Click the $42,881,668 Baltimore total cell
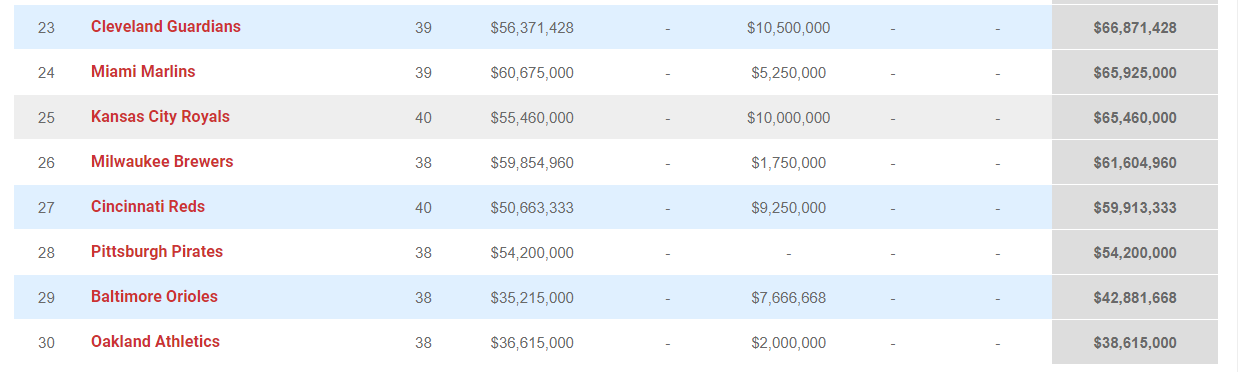Image resolution: width=1238 pixels, height=372 pixels. (x=1135, y=297)
